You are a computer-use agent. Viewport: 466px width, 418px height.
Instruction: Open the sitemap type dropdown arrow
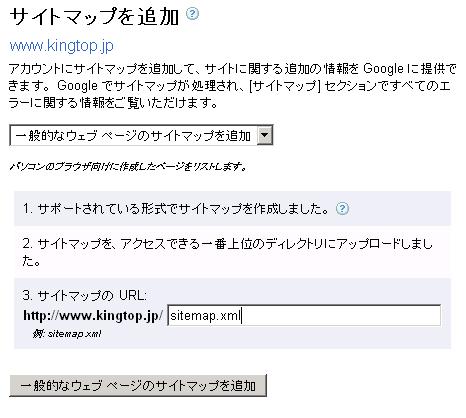(265, 135)
